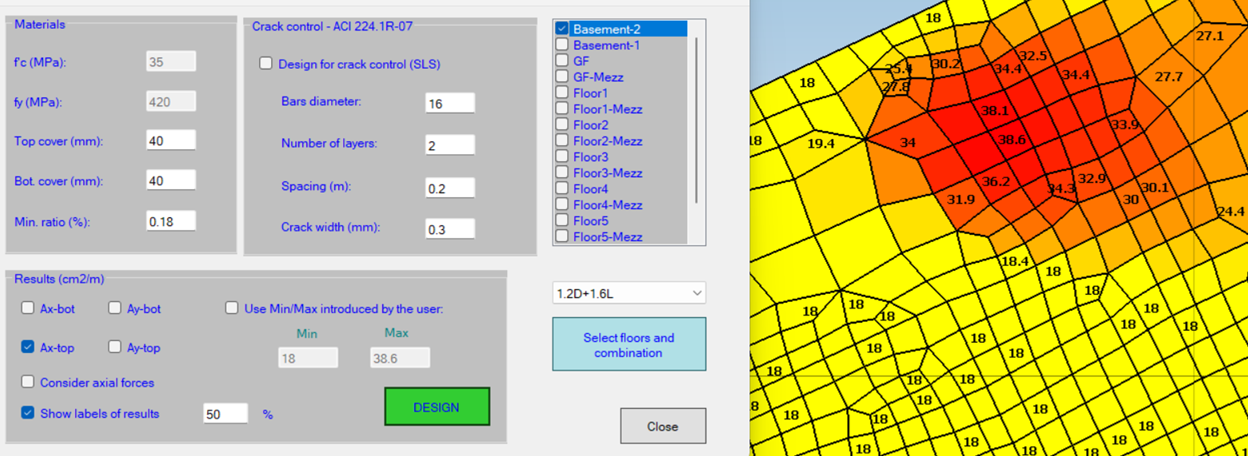Click the 30.2 labeled mesh element
Viewport: 1248px width, 456px height.
tap(946, 64)
